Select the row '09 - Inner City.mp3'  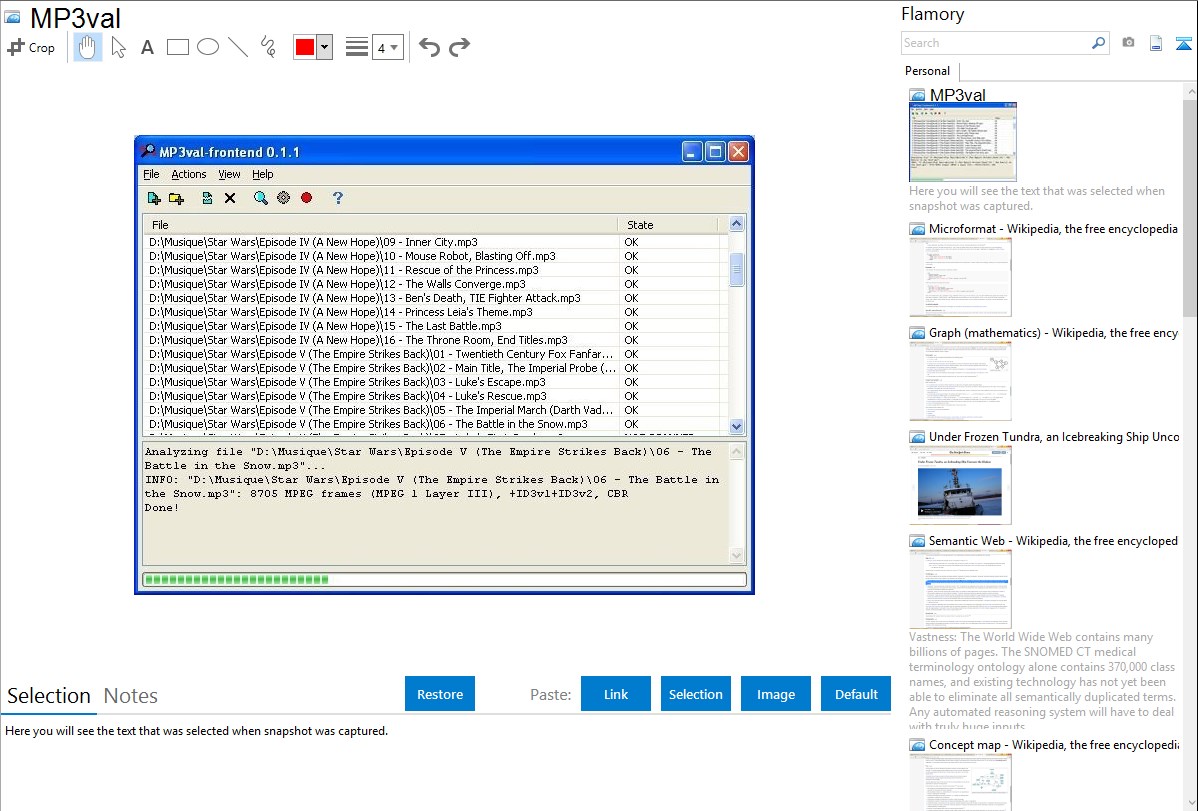click(435, 242)
